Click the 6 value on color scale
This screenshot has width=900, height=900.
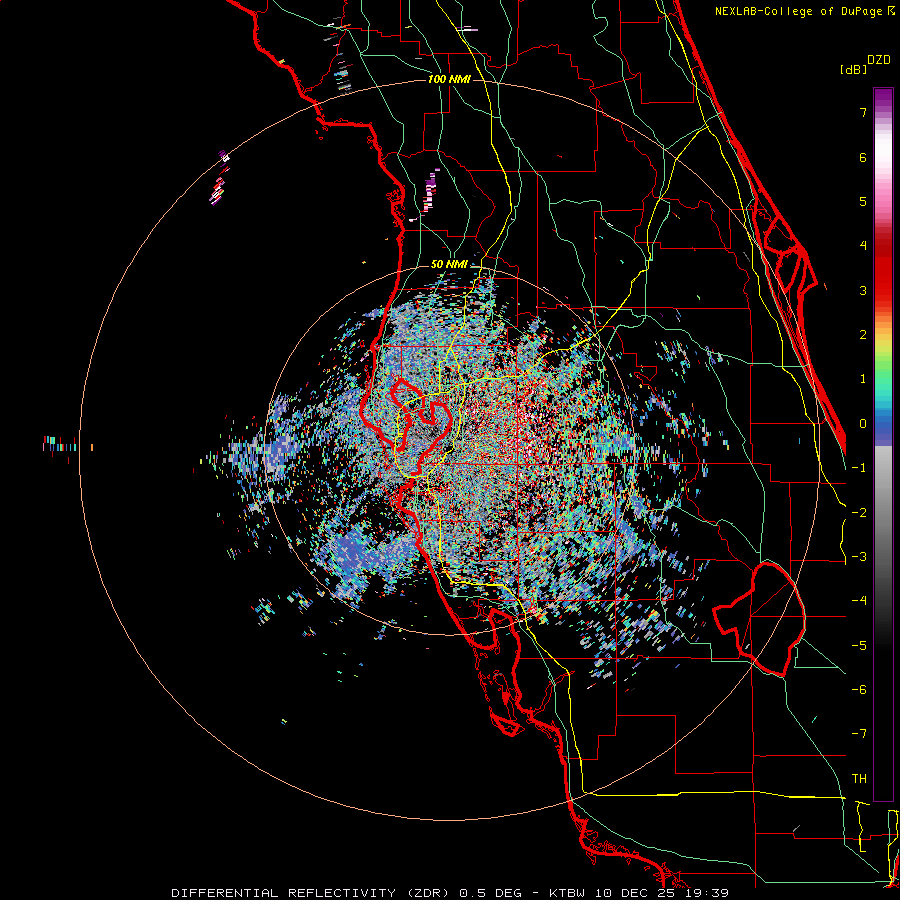click(863, 157)
